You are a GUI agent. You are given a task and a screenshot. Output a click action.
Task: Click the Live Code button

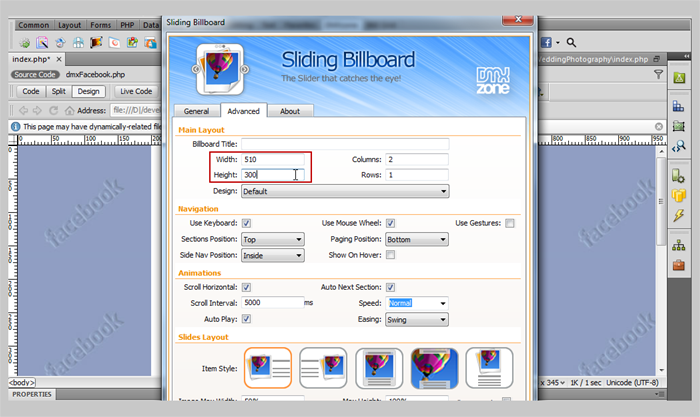(136, 91)
